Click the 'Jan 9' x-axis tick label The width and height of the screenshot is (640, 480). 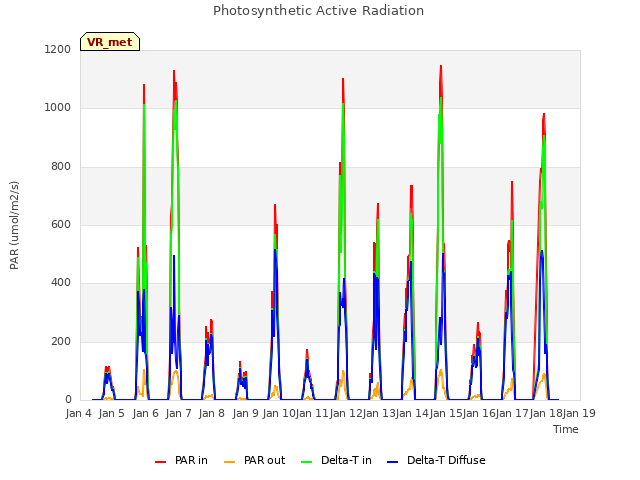click(x=245, y=413)
